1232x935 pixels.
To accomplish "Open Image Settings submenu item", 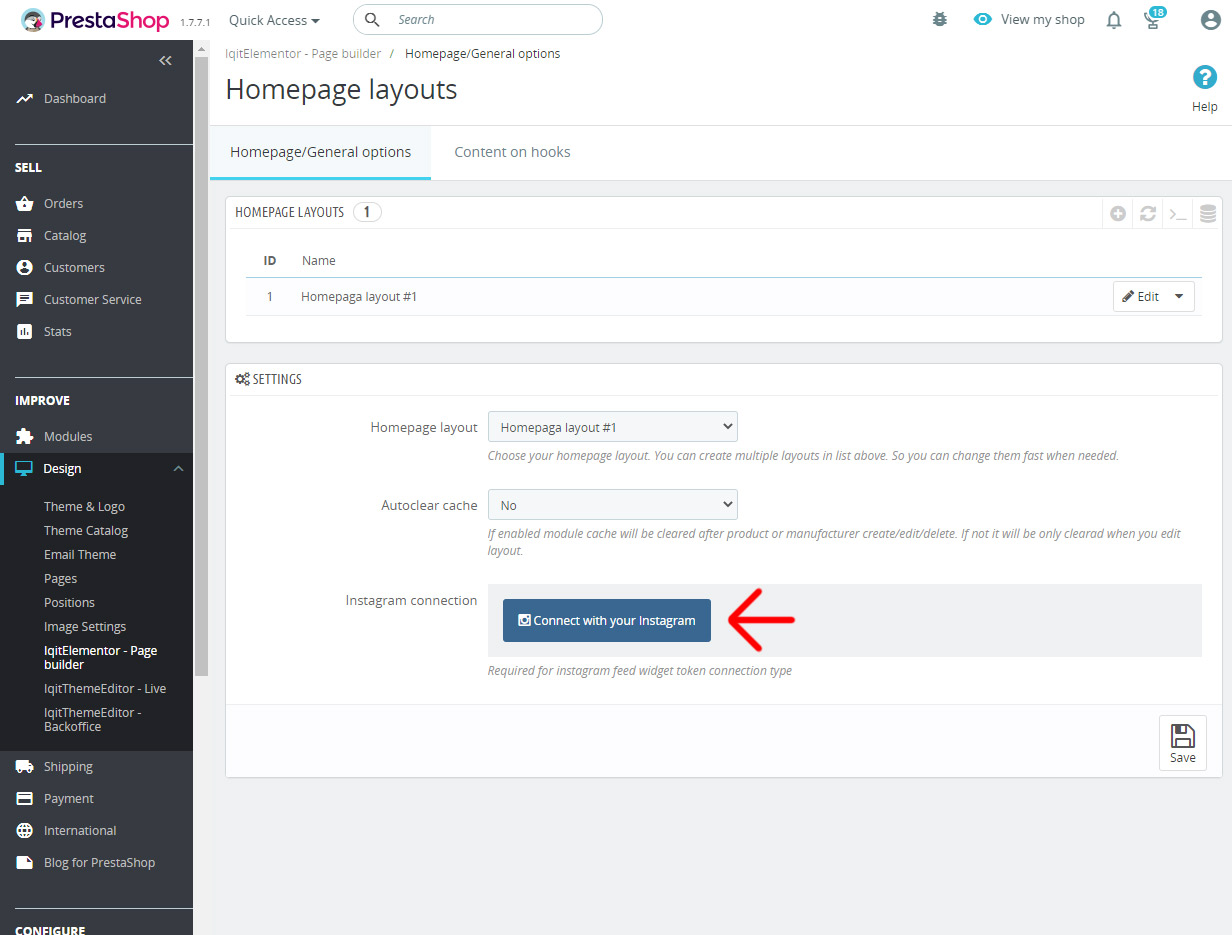I will (85, 626).
